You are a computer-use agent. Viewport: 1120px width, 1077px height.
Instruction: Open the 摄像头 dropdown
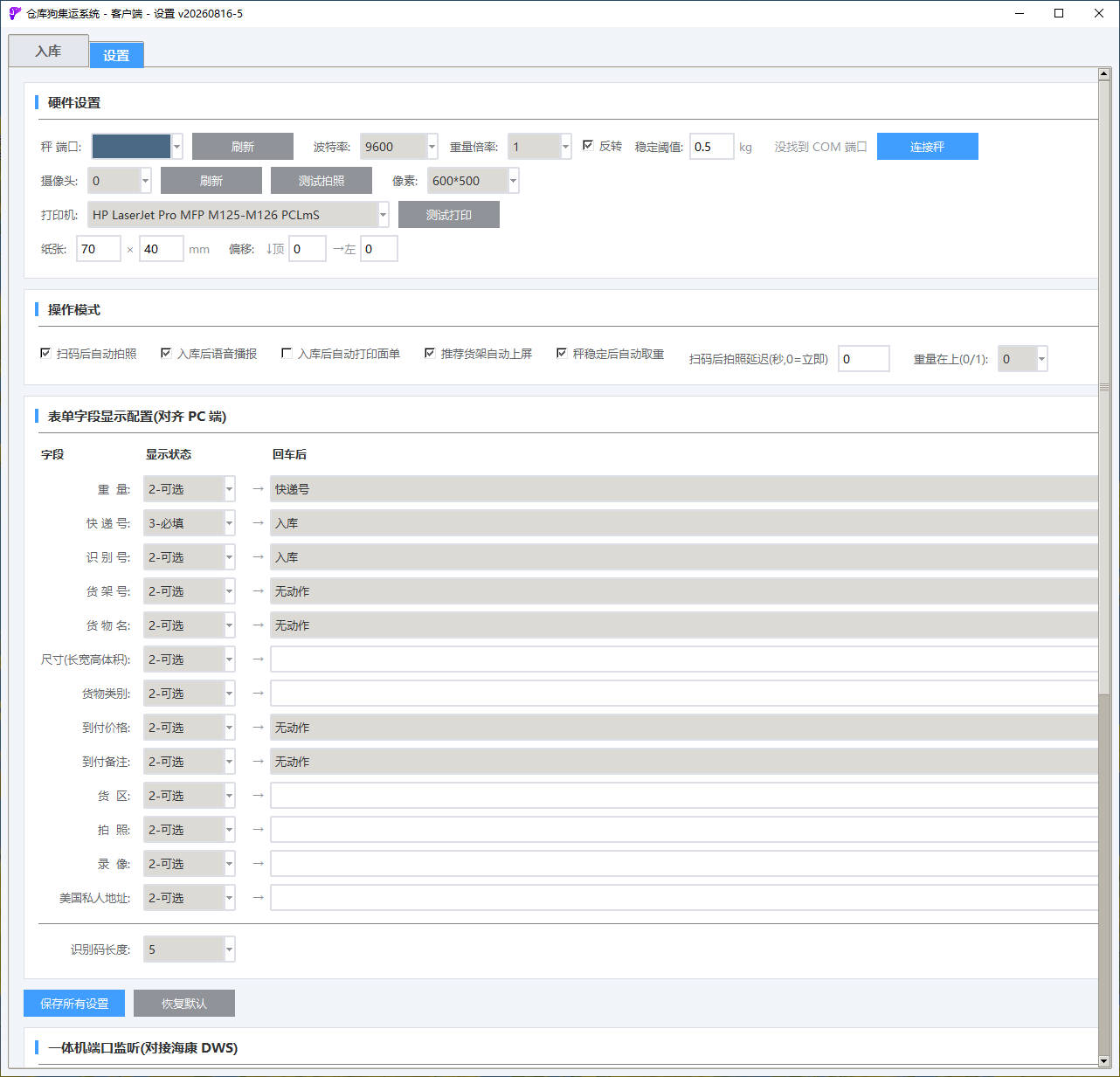point(120,181)
